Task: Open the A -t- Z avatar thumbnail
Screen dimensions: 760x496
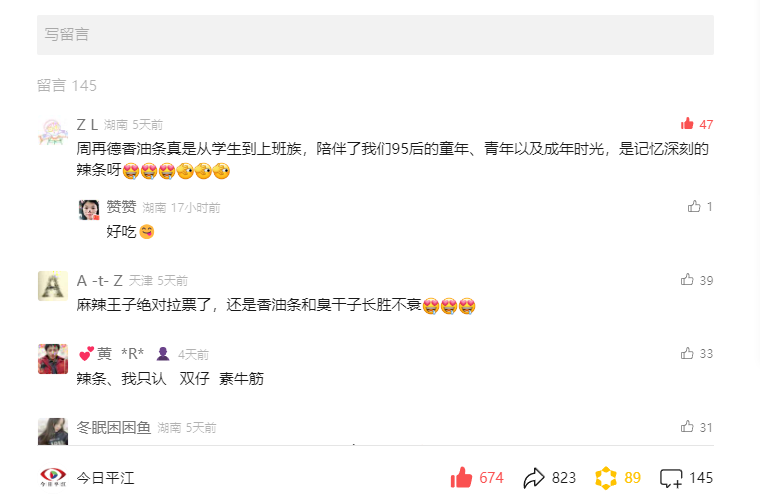Action: (x=53, y=286)
